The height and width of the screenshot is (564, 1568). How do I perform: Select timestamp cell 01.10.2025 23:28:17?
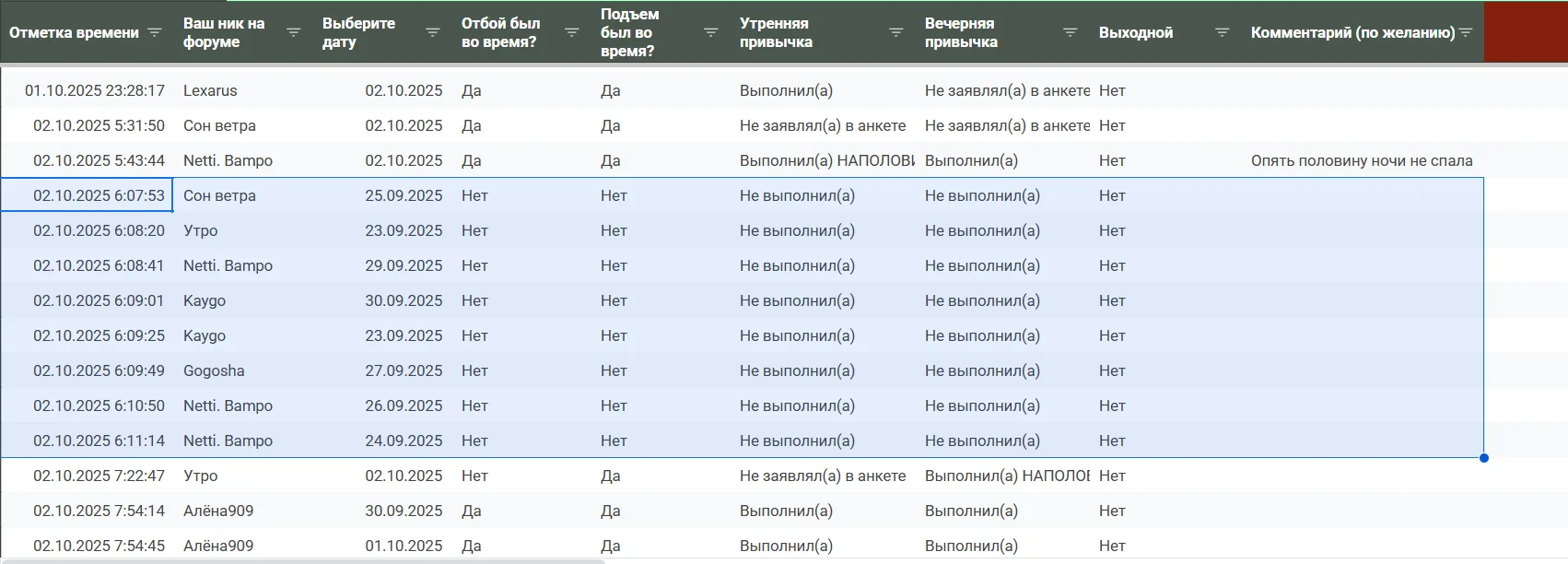[94, 90]
